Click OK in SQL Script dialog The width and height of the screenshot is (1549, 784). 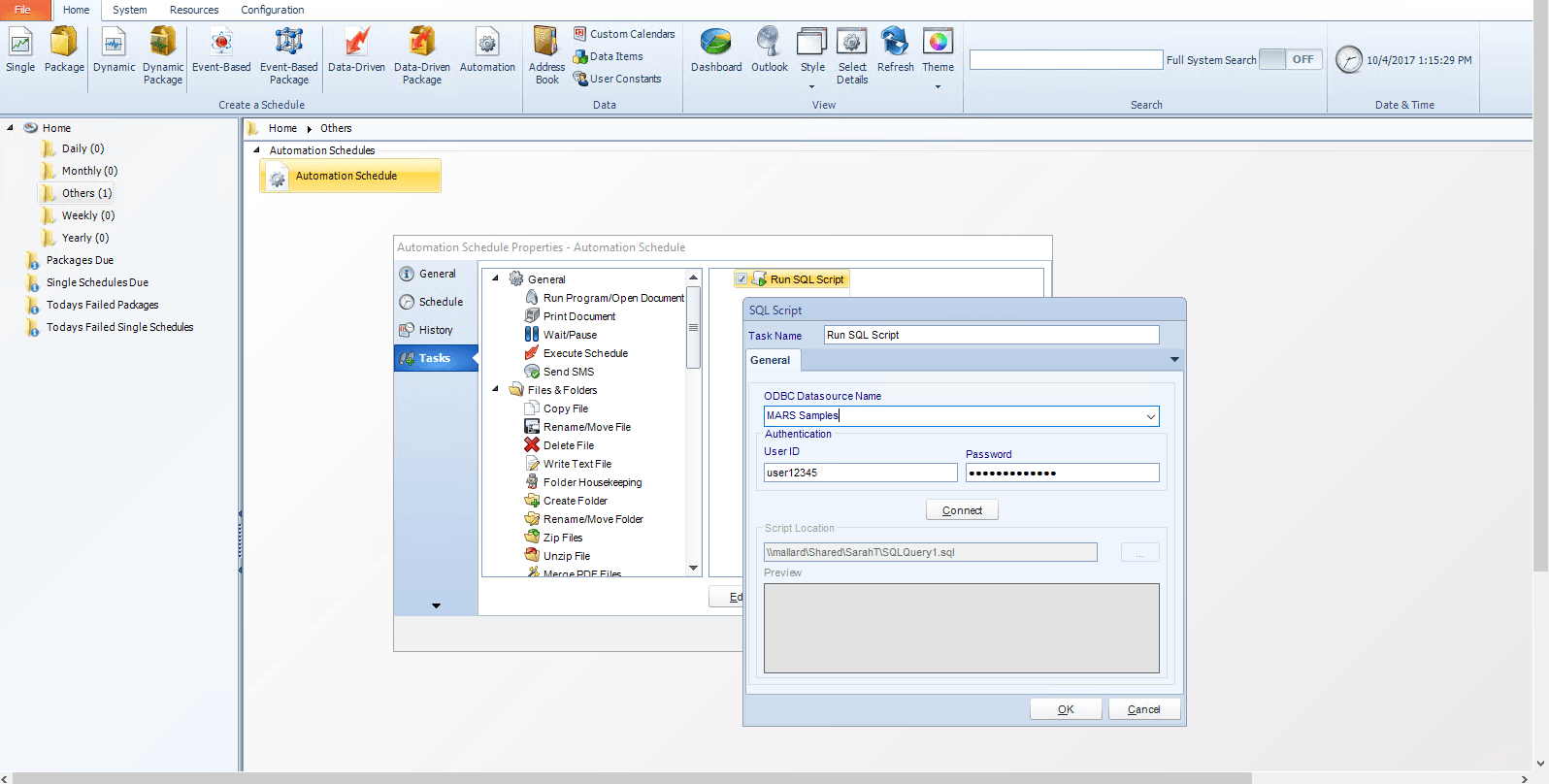[1066, 709]
